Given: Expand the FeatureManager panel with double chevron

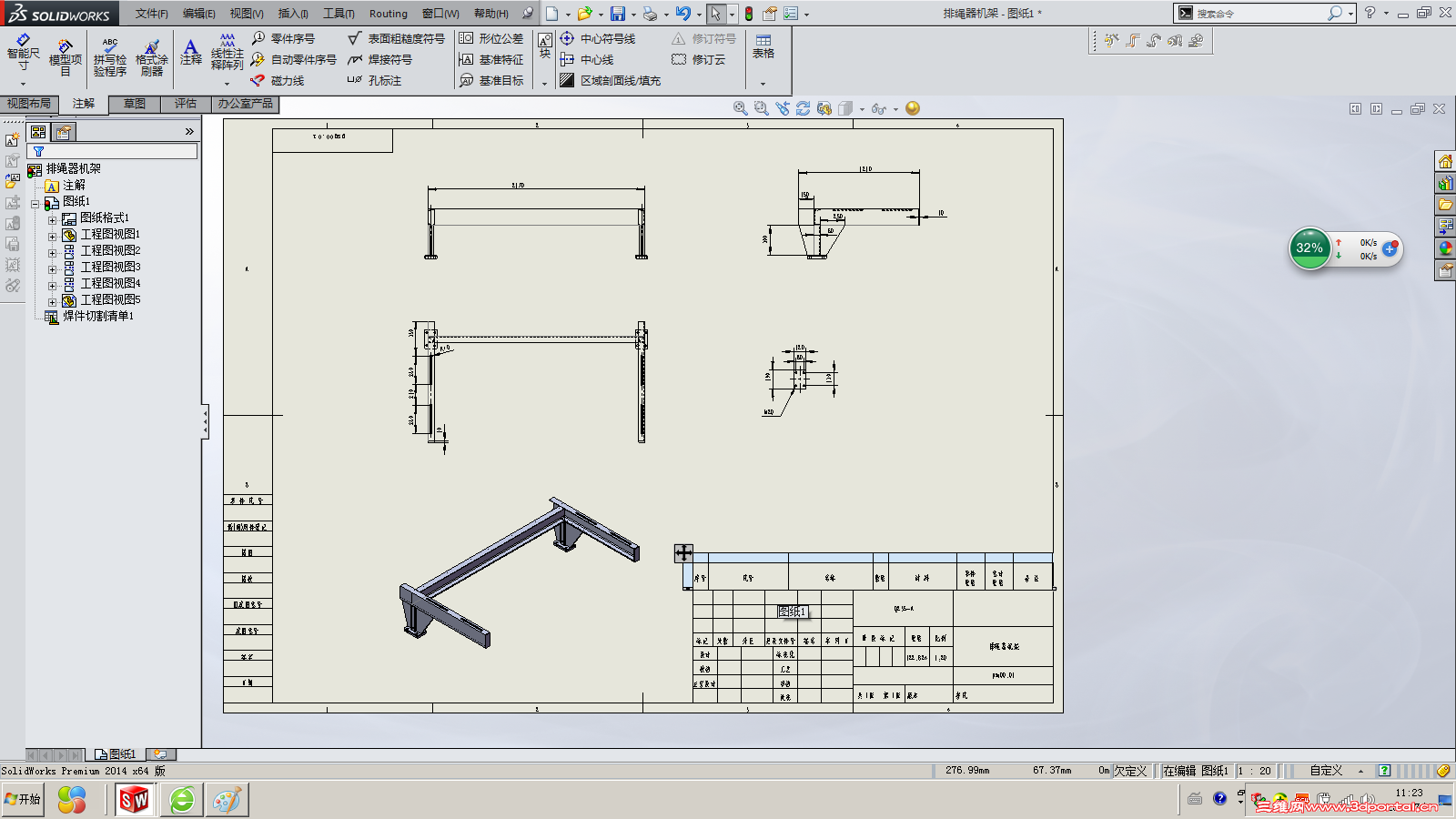Looking at the screenshot, I should (x=189, y=132).
